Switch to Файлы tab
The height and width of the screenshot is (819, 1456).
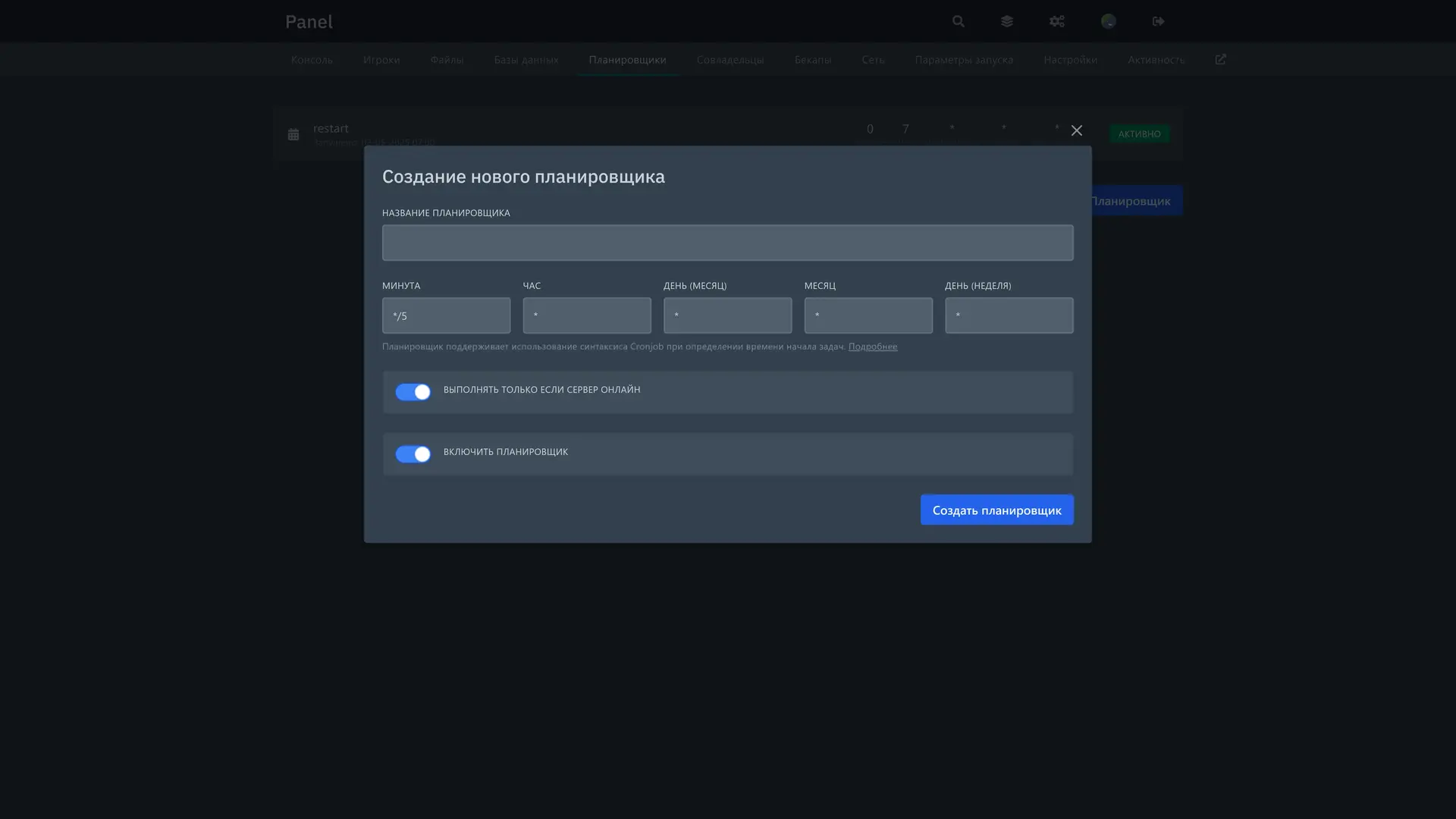[x=447, y=59]
